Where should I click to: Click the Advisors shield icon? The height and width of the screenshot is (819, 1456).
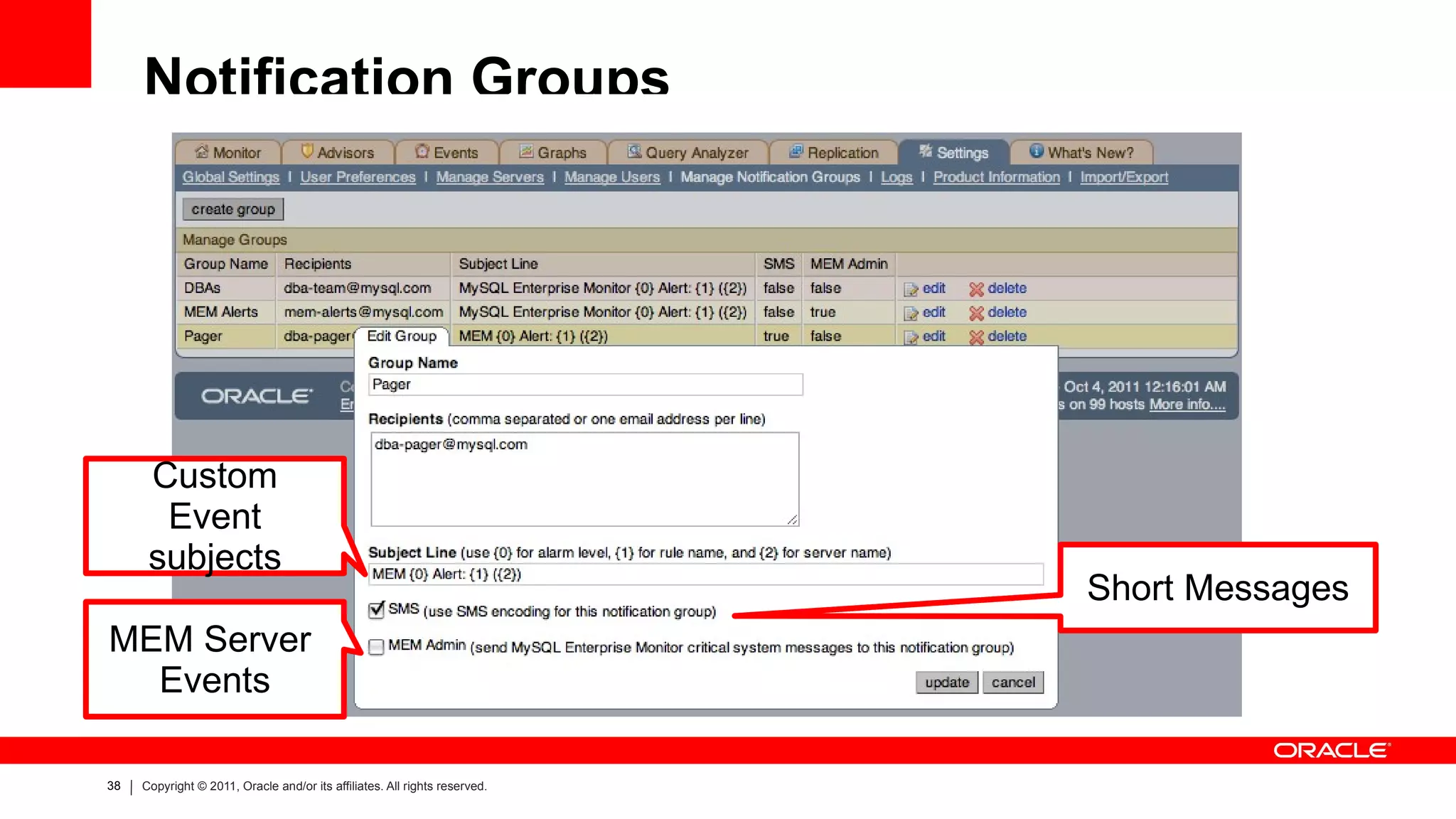point(307,151)
